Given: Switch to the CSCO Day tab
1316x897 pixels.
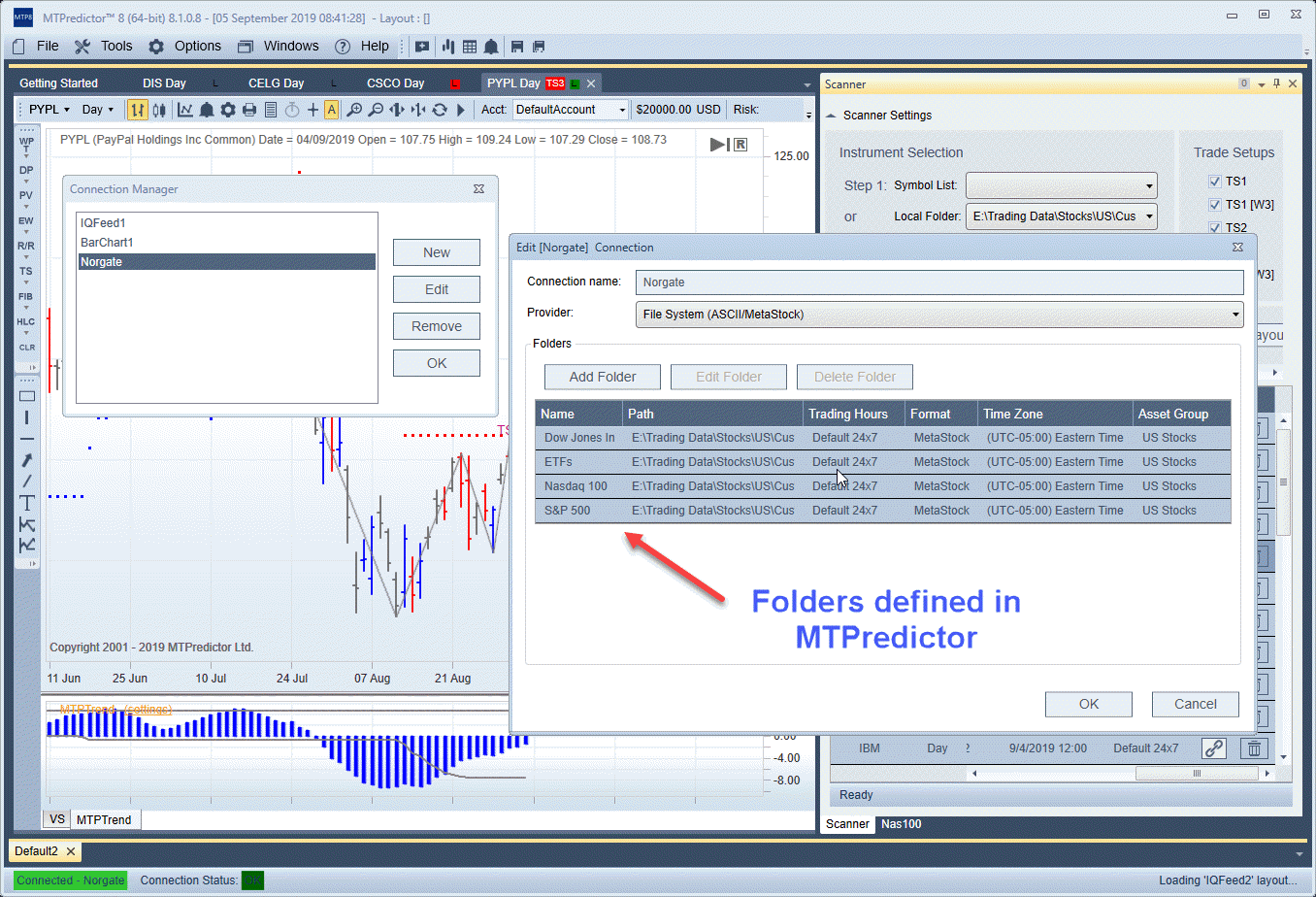Looking at the screenshot, I should (395, 83).
